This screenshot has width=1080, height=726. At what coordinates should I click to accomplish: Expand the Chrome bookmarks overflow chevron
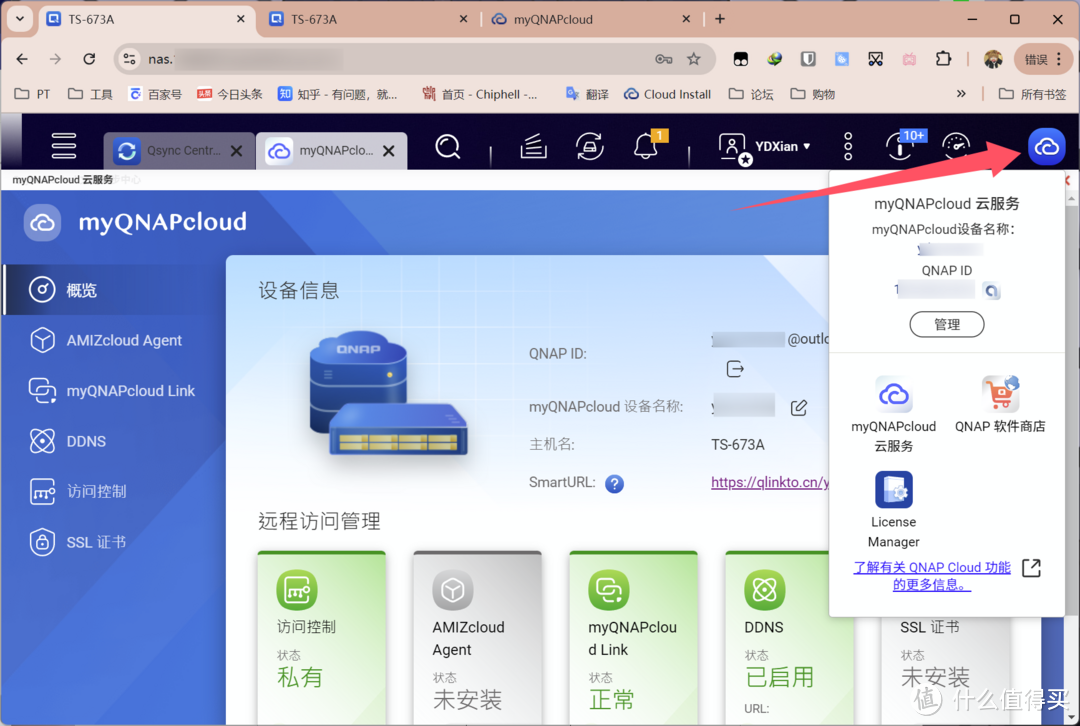[x=961, y=94]
